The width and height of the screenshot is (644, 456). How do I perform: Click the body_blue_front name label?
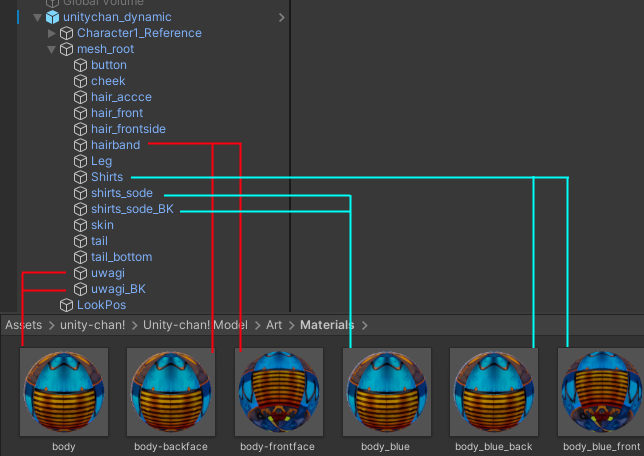(x=602, y=447)
